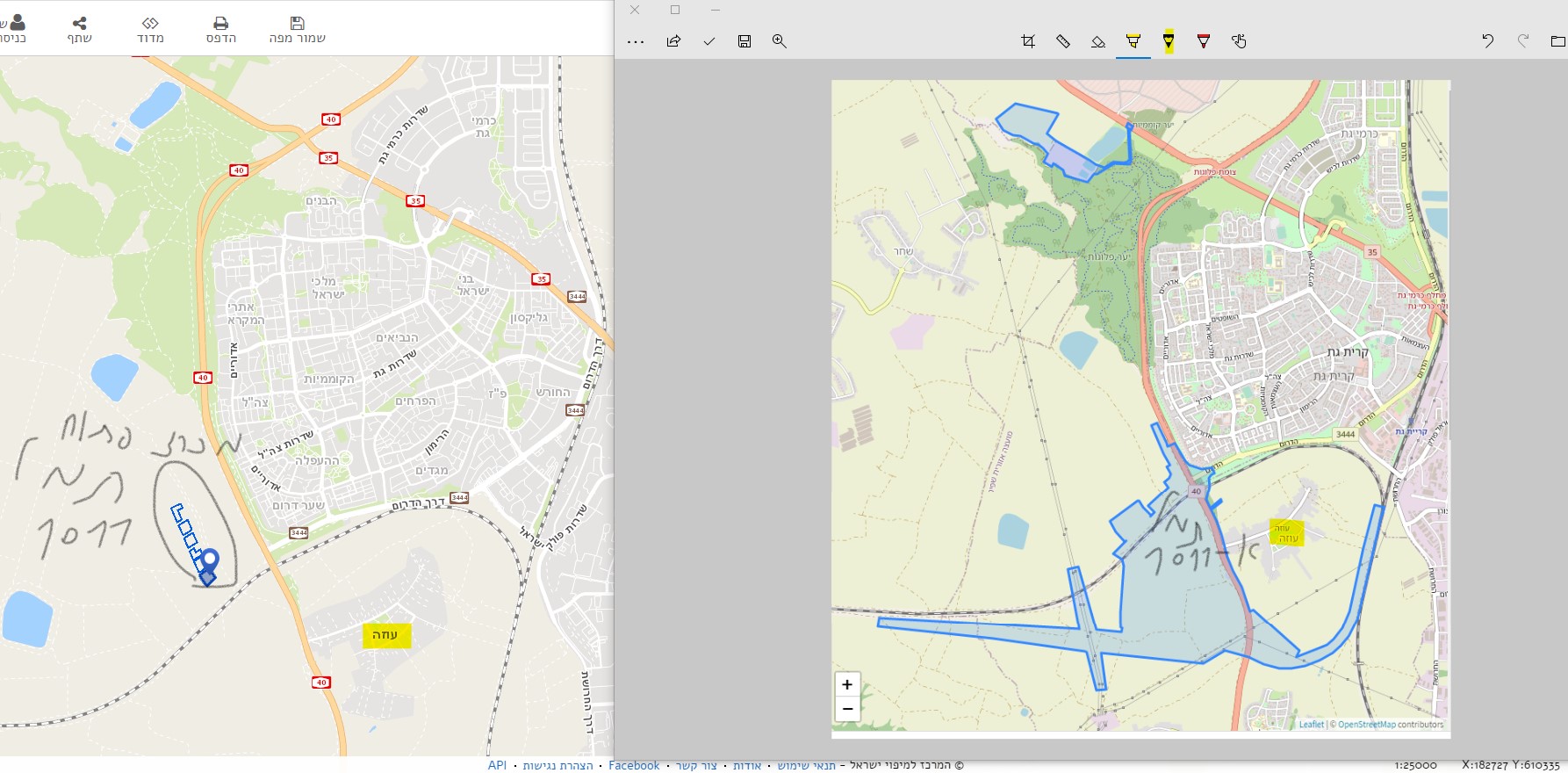
Task: Save the snip with the floppy disk icon
Action: click(744, 41)
